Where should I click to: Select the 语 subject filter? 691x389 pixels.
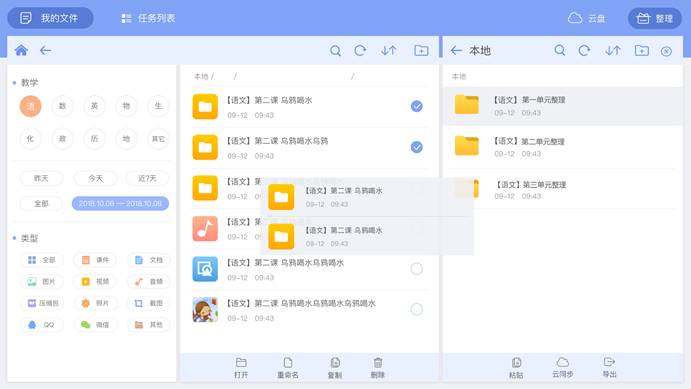(x=30, y=106)
